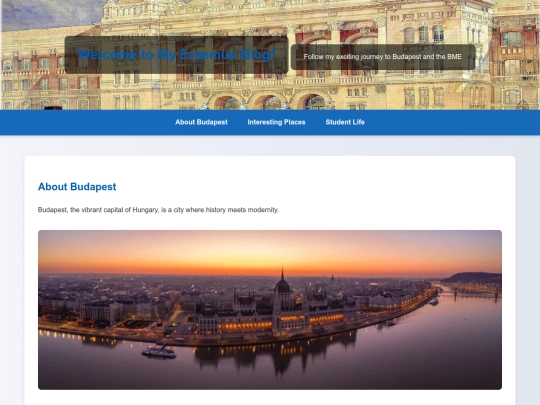Click the Parliament dome in the panorama
The height and width of the screenshot is (405, 540).
283,282
